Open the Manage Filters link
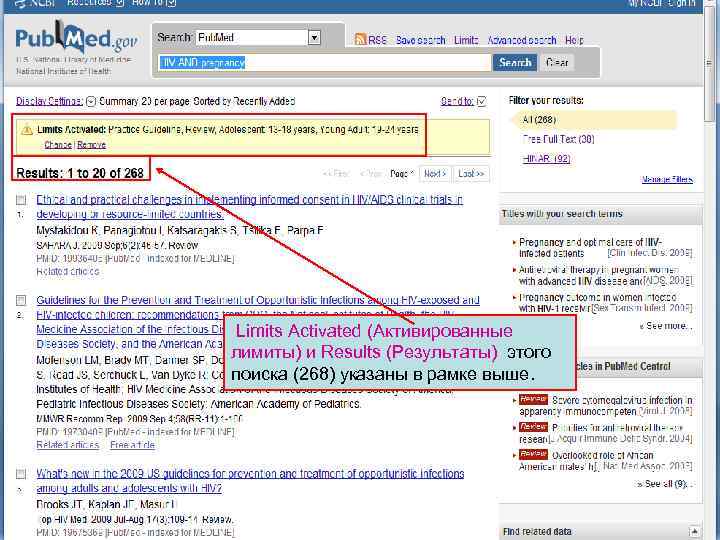The image size is (720, 540). point(667,180)
